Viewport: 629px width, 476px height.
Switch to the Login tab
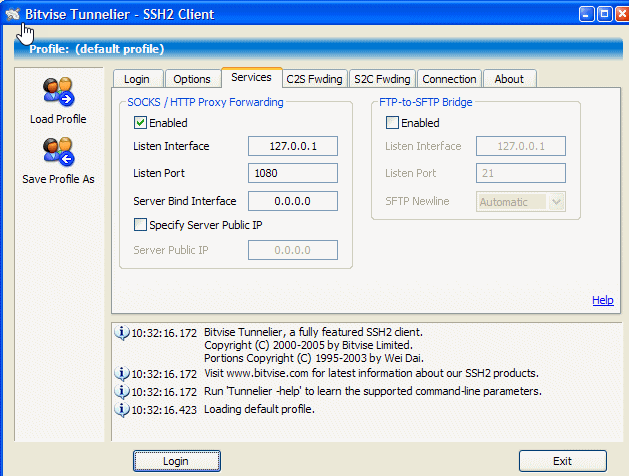[137, 79]
